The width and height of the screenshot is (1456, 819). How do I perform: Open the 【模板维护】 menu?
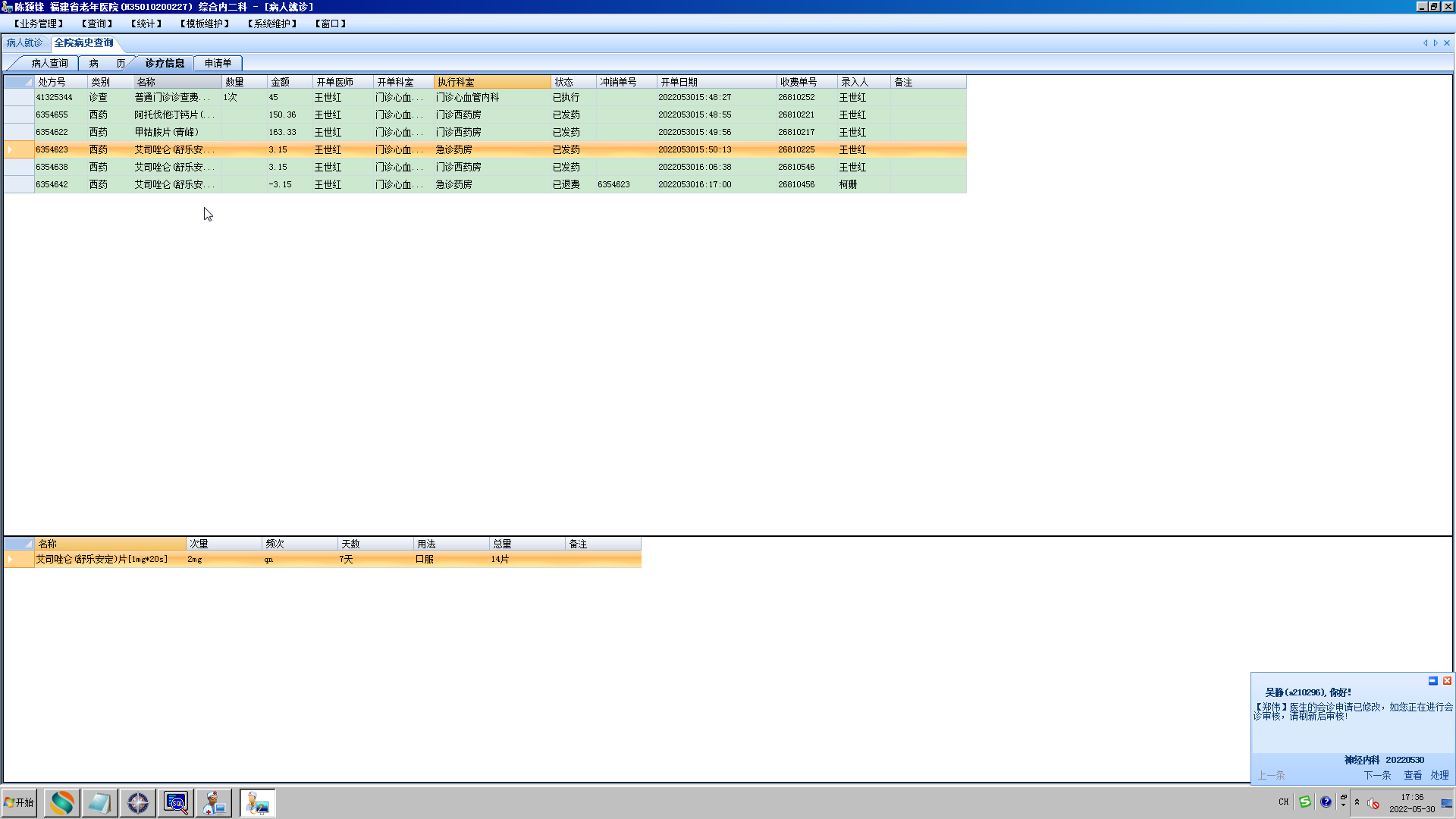205,24
